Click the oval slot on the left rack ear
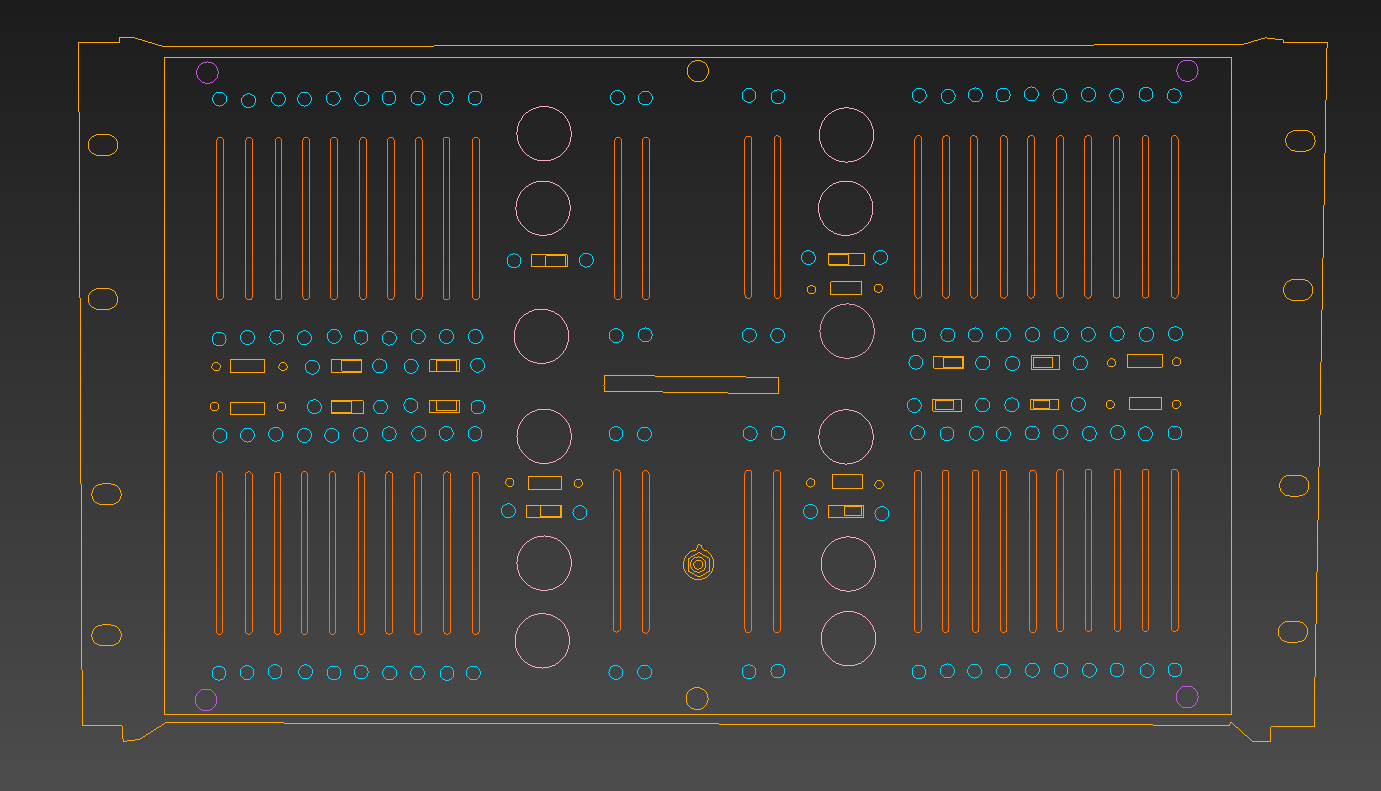The width and height of the screenshot is (1381, 791). (104, 143)
